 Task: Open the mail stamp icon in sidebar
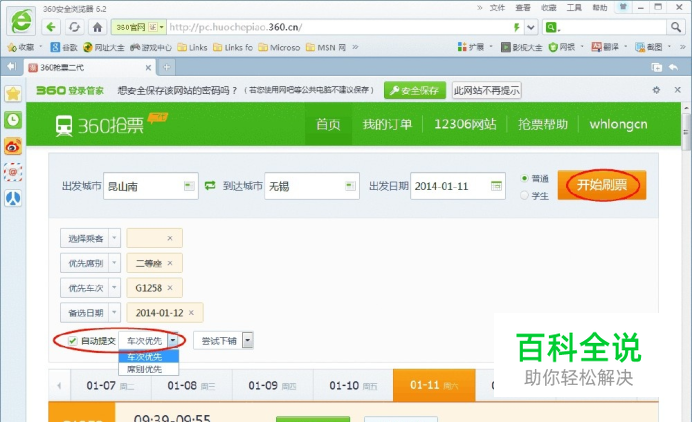(13, 172)
